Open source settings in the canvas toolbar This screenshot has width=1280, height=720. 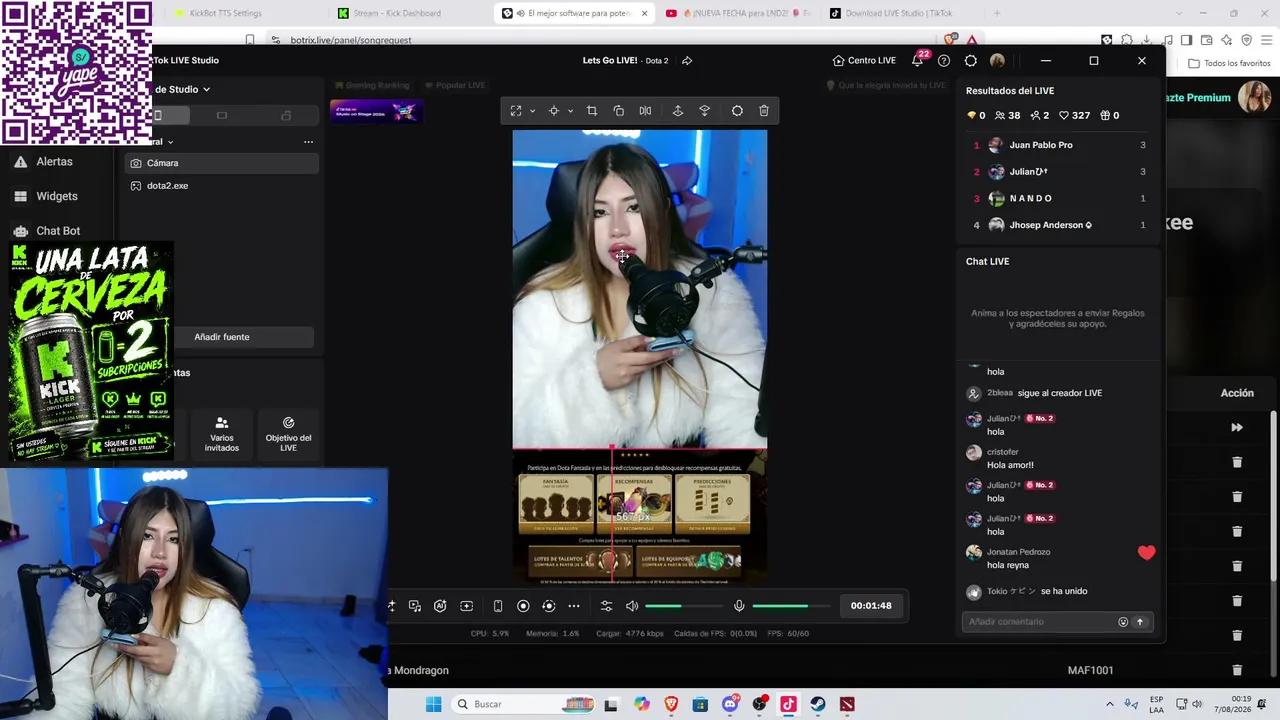coord(737,111)
